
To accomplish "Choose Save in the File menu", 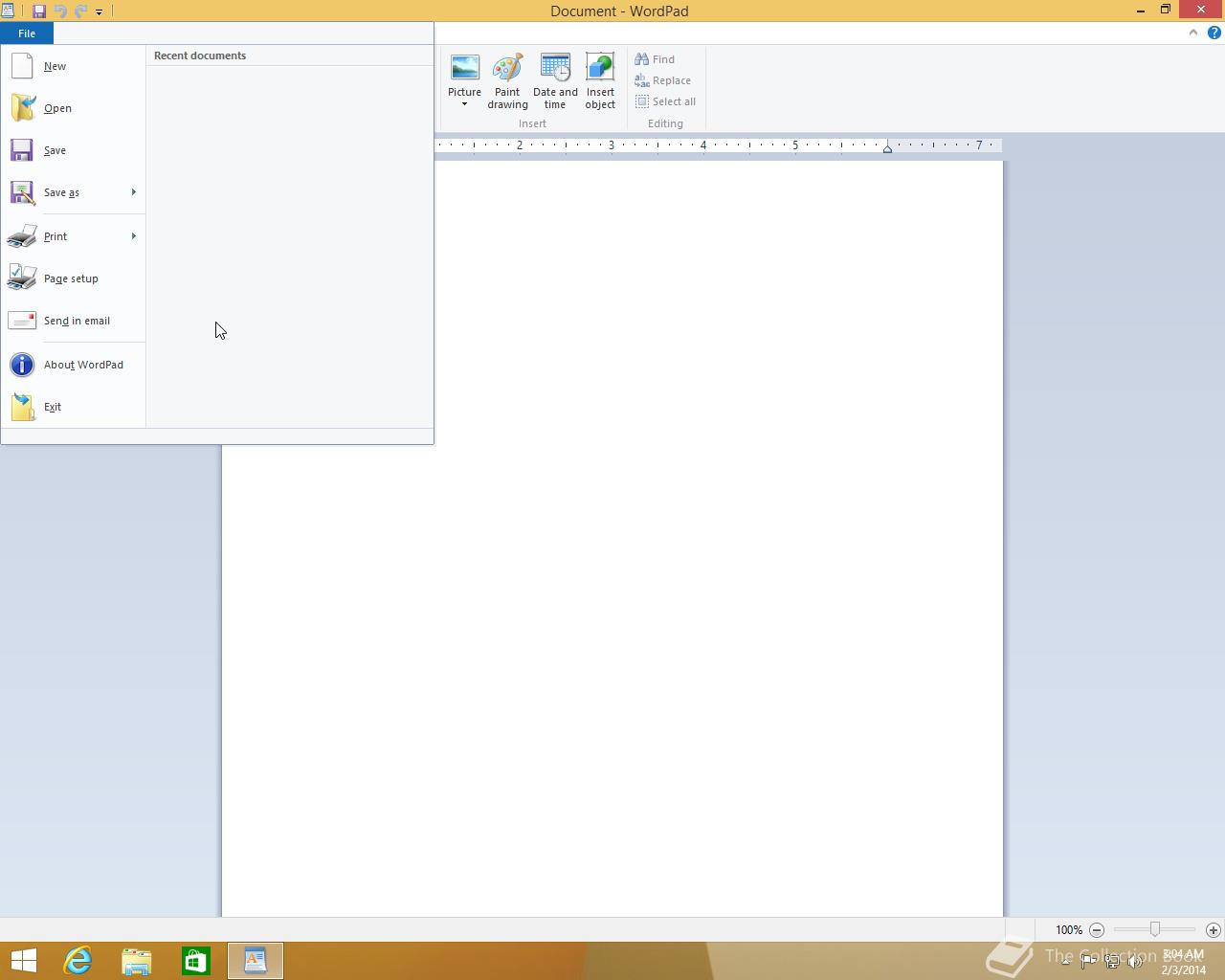I will [x=74, y=150].
